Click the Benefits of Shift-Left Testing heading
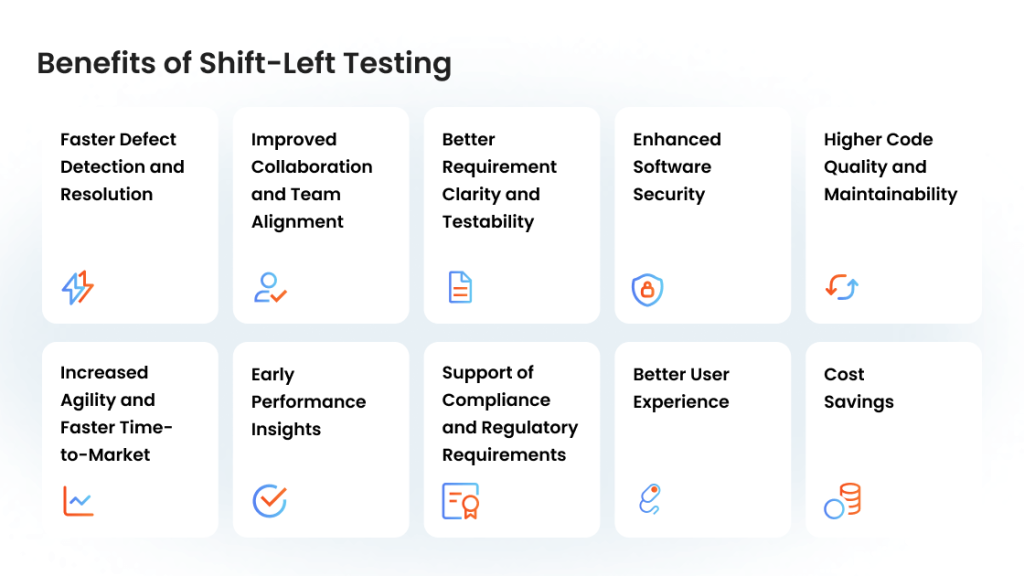This screenshot has width=1024, height=576. tap(244, 64)
